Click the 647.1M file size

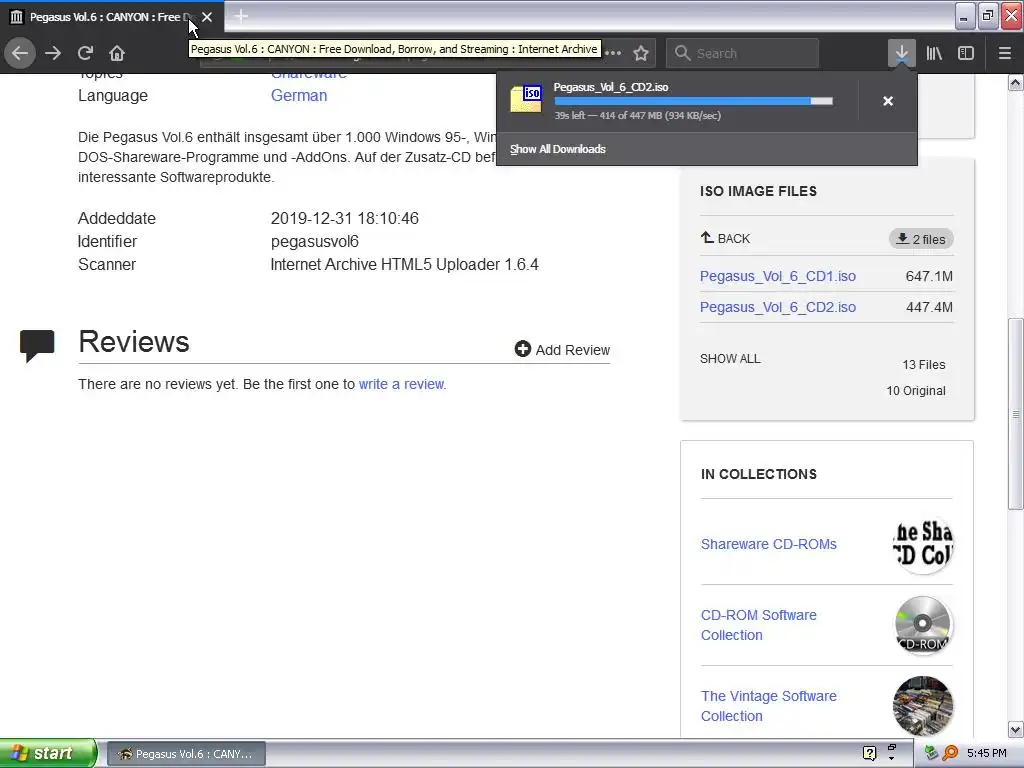pos(929,276)
